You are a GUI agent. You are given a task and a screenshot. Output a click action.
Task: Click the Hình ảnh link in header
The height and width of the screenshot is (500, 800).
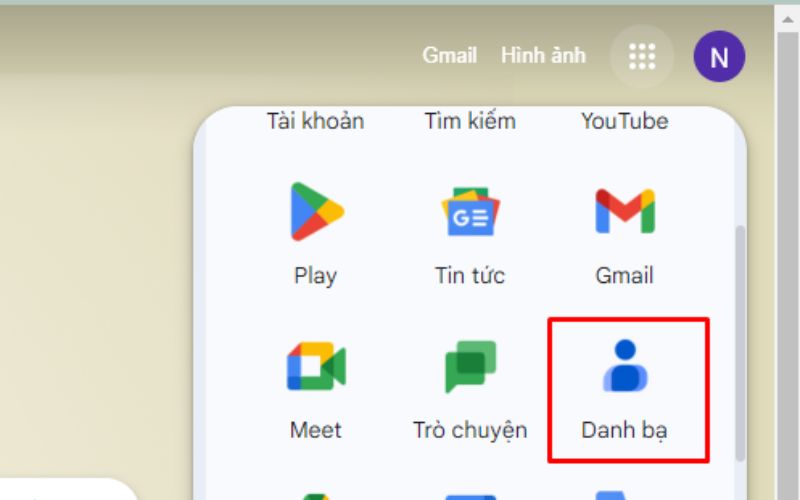coord(543,56)
